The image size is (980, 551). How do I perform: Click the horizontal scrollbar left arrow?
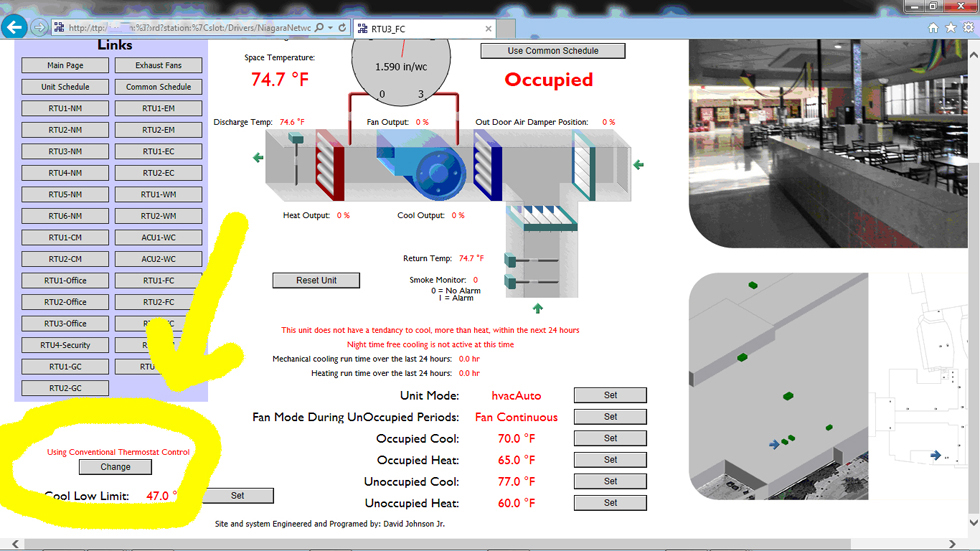point(15,544)
